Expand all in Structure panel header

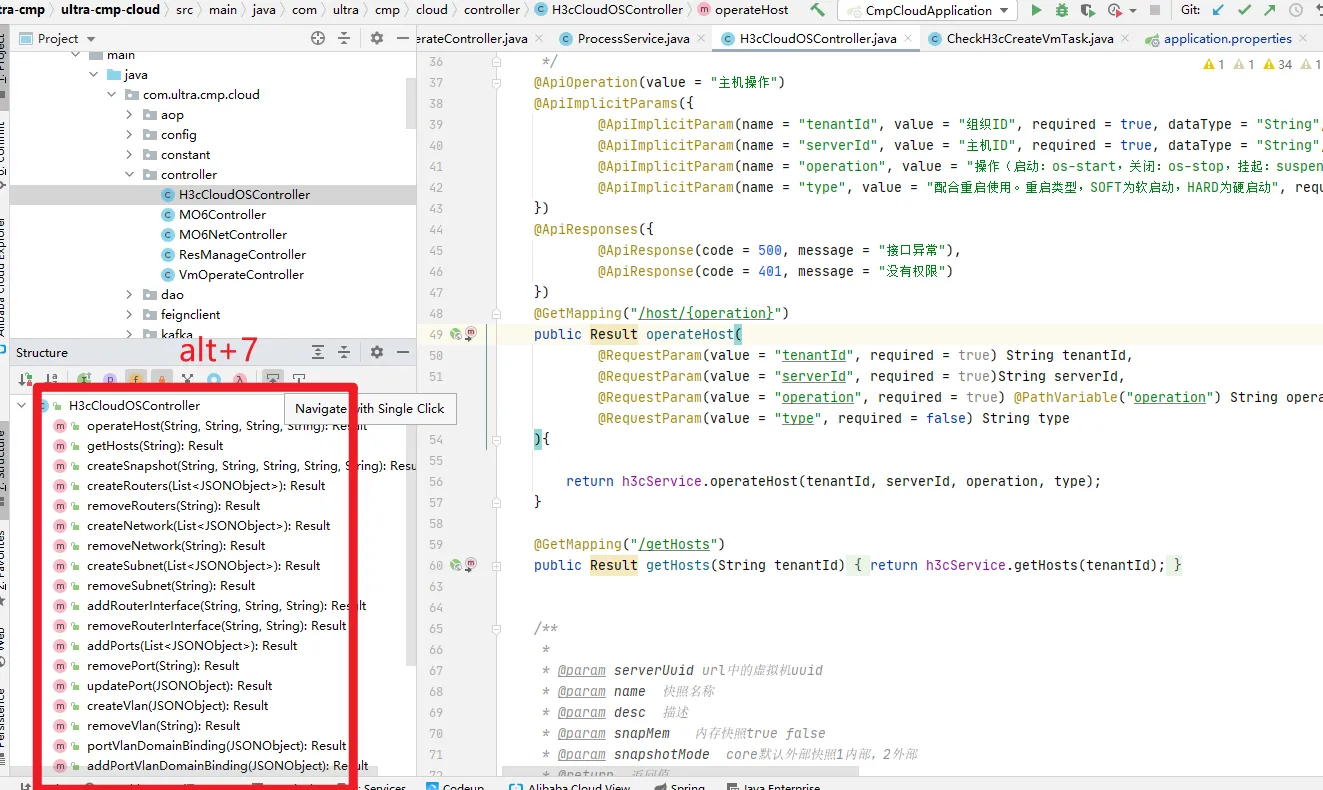point(318,352)
